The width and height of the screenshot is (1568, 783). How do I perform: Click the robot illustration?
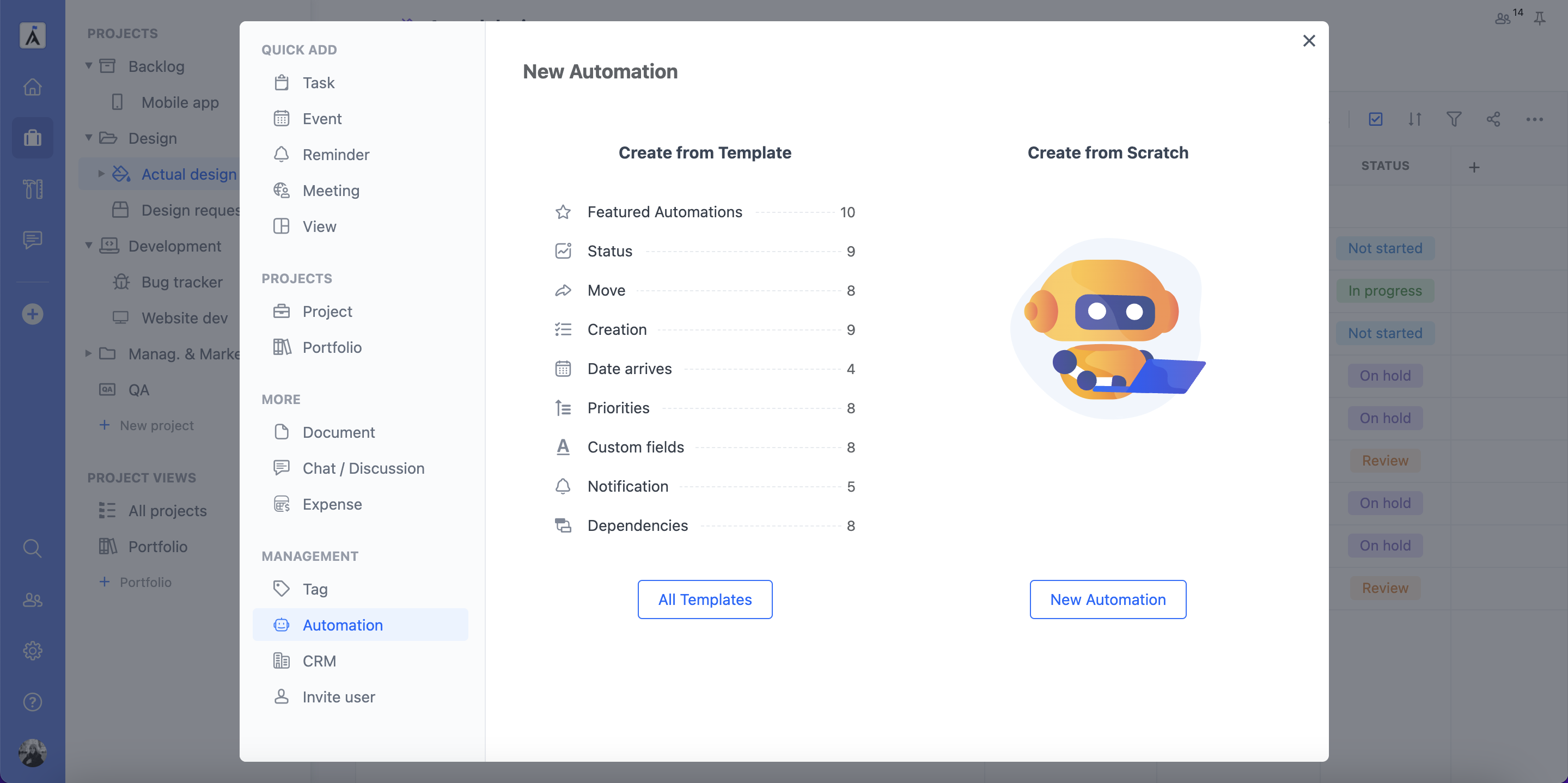pyautogui.click(x=1108, y=328)
